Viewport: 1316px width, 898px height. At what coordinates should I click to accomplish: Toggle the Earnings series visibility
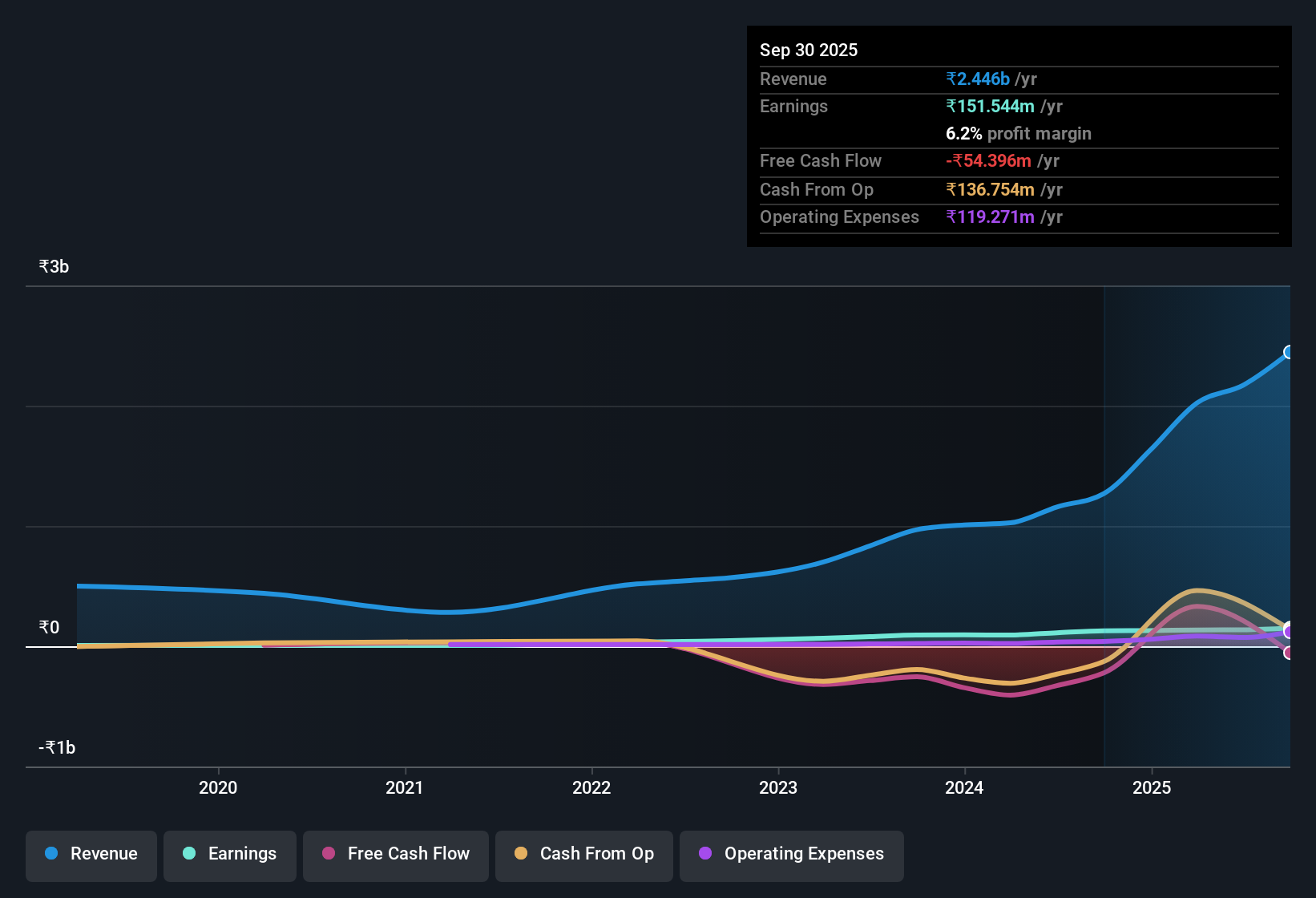coord(230,854)
